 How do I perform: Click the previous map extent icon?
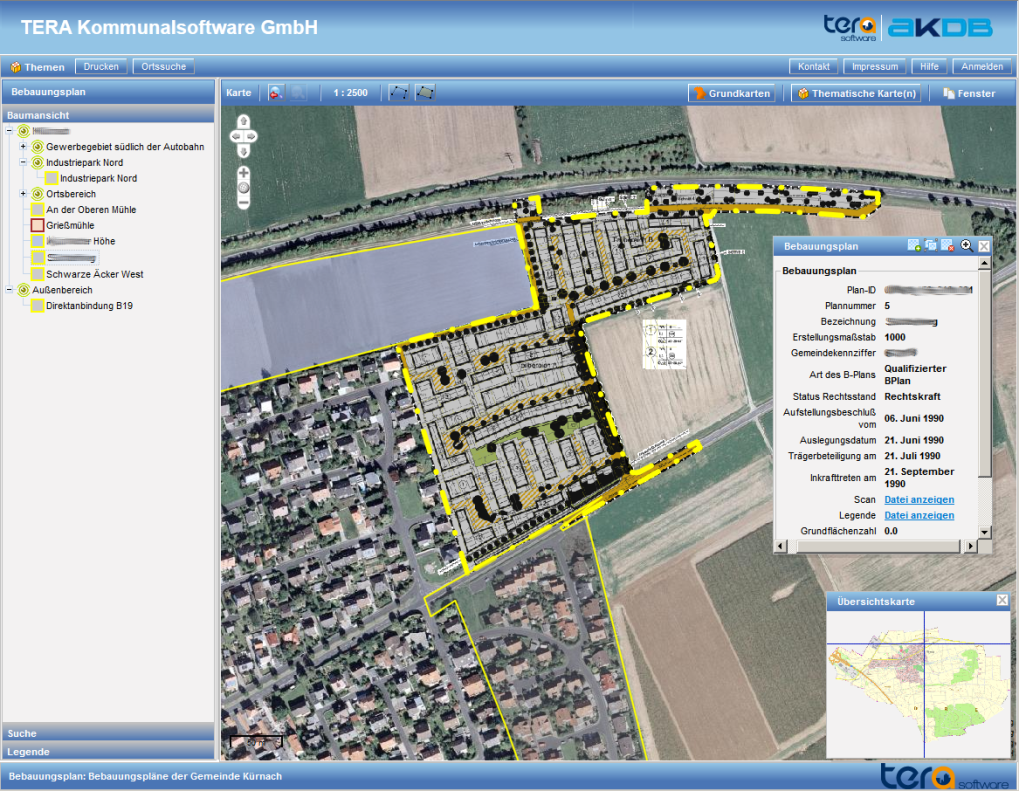pos(276,93)
